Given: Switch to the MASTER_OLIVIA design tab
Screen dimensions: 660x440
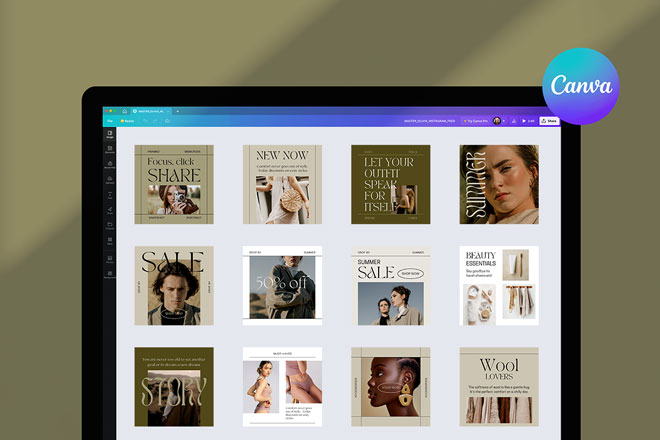Looking at the screenshot, I should 150,111.
